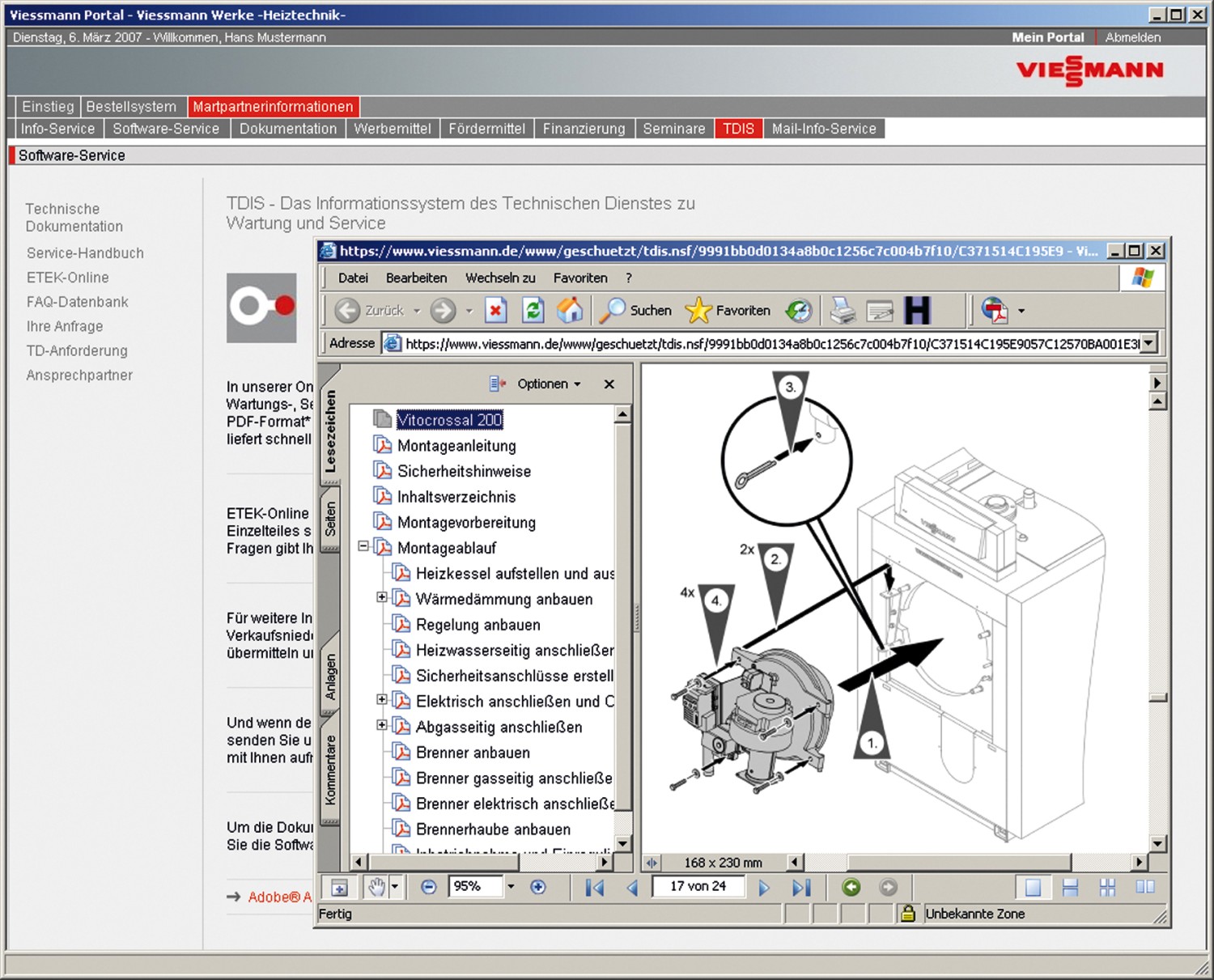Open the Optionen dropdown in bookmarks panel
This screenshot has width=1214, height=980.
pyautogui.click(x=549, y=384)
